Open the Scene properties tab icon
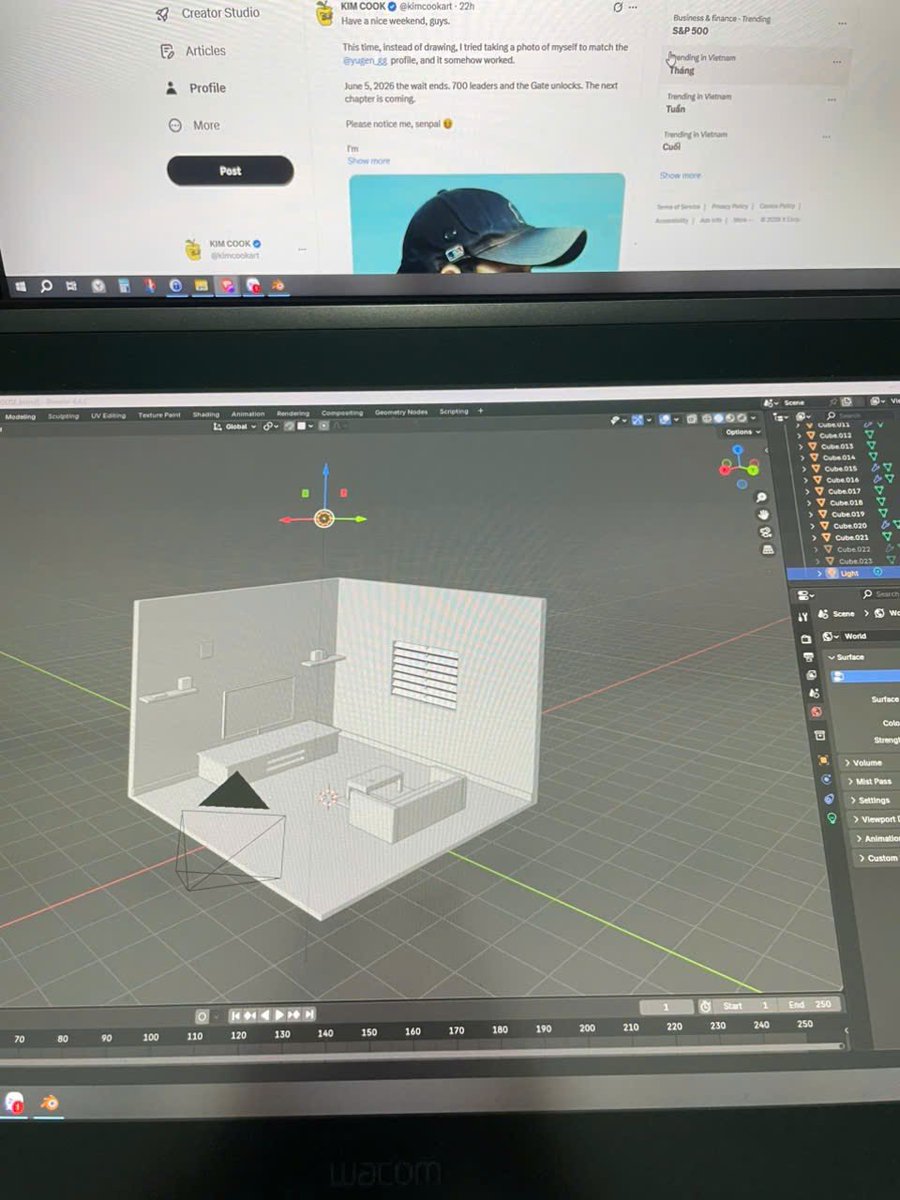Viewport: 900px width, 1200px height. [814, 693]
